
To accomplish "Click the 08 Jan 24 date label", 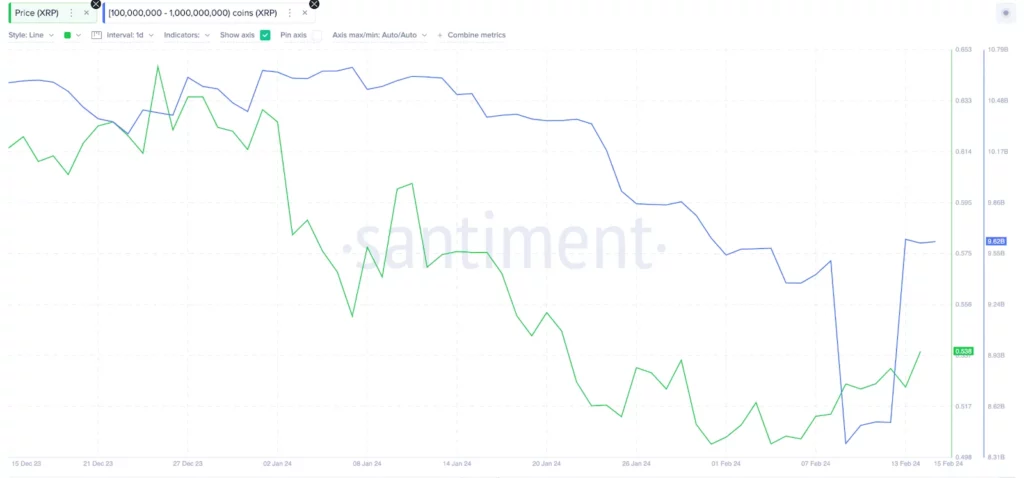I will tap(367, 464).
